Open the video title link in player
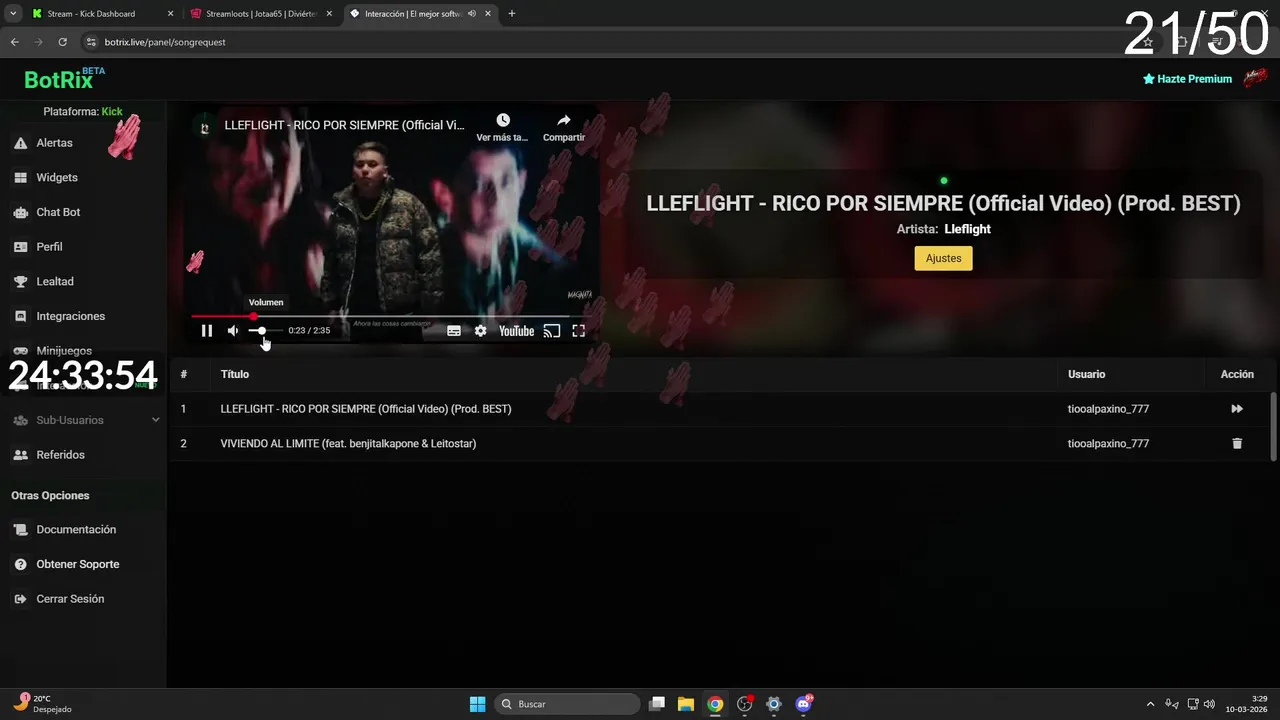The height and width of the screenshot is (720, 1280). point(344,125)
